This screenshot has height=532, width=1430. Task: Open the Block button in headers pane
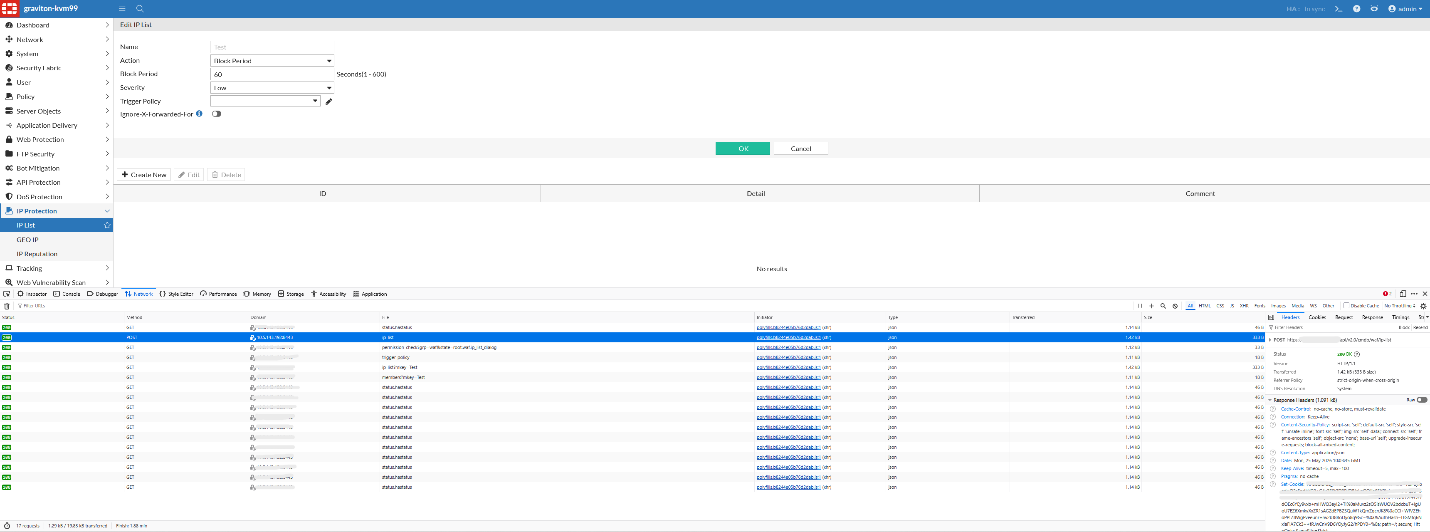1404,328
